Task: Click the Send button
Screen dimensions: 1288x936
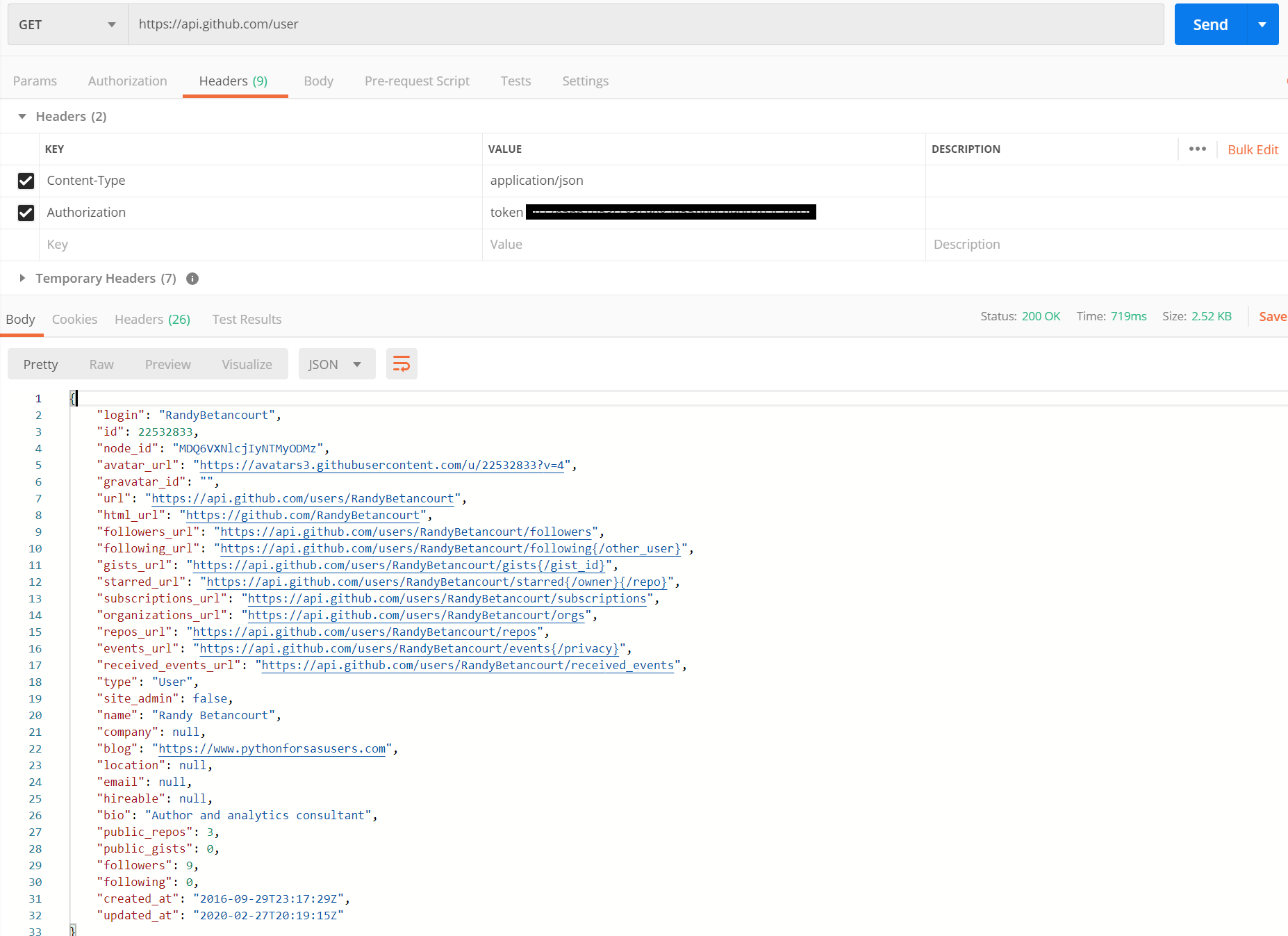Action: [1210, 24]
